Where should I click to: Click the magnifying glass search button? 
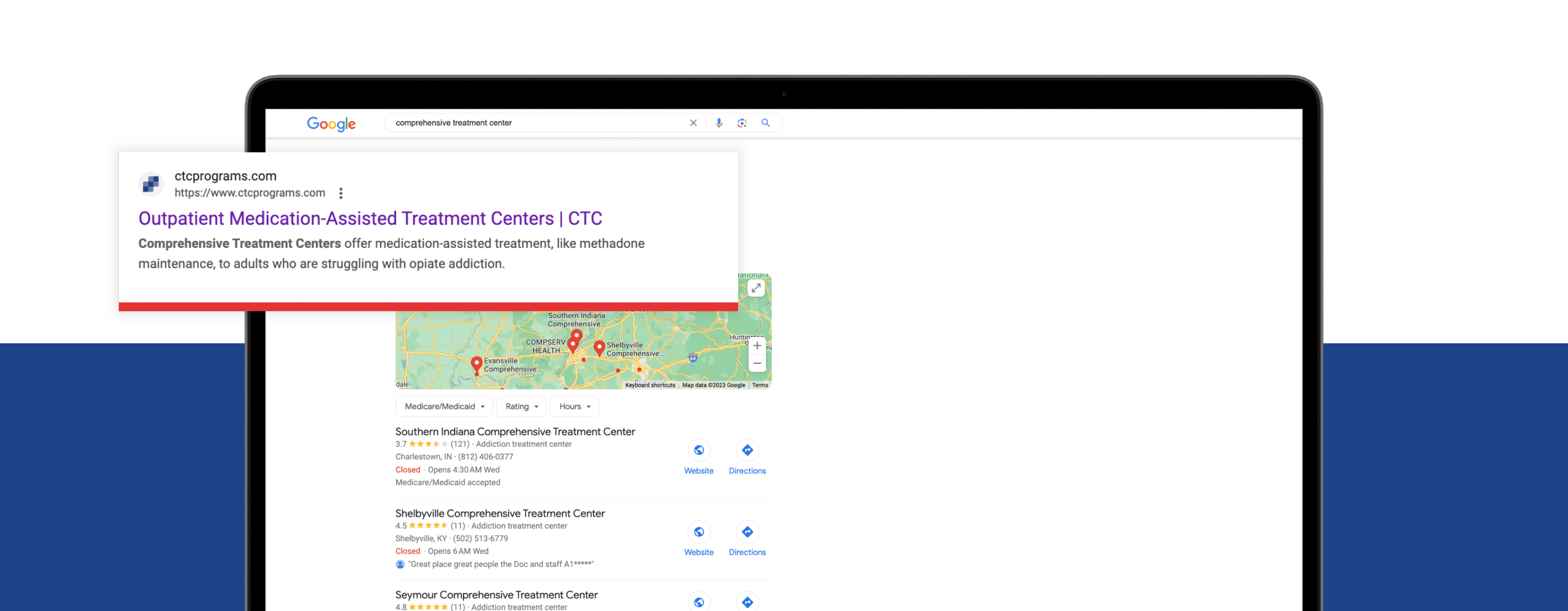765,123
